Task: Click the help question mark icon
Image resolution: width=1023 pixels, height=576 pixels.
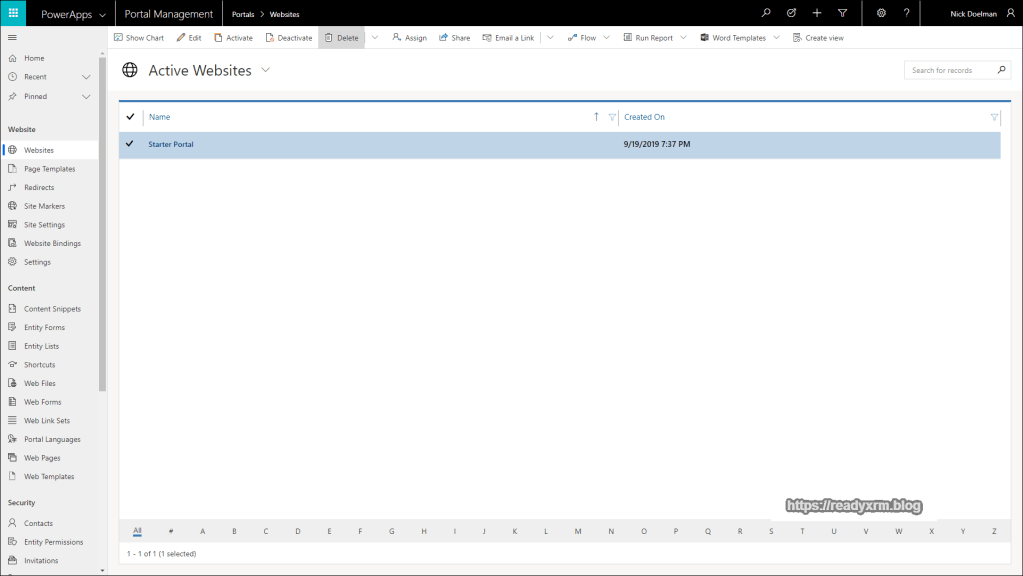Action: tap(906, 13)
